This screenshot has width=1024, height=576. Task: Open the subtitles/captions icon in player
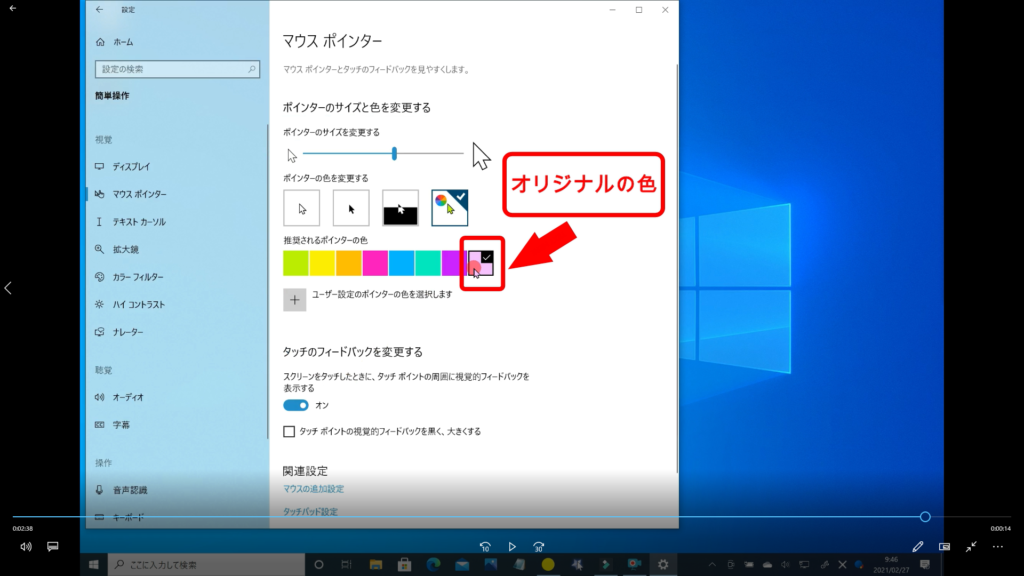53,547
